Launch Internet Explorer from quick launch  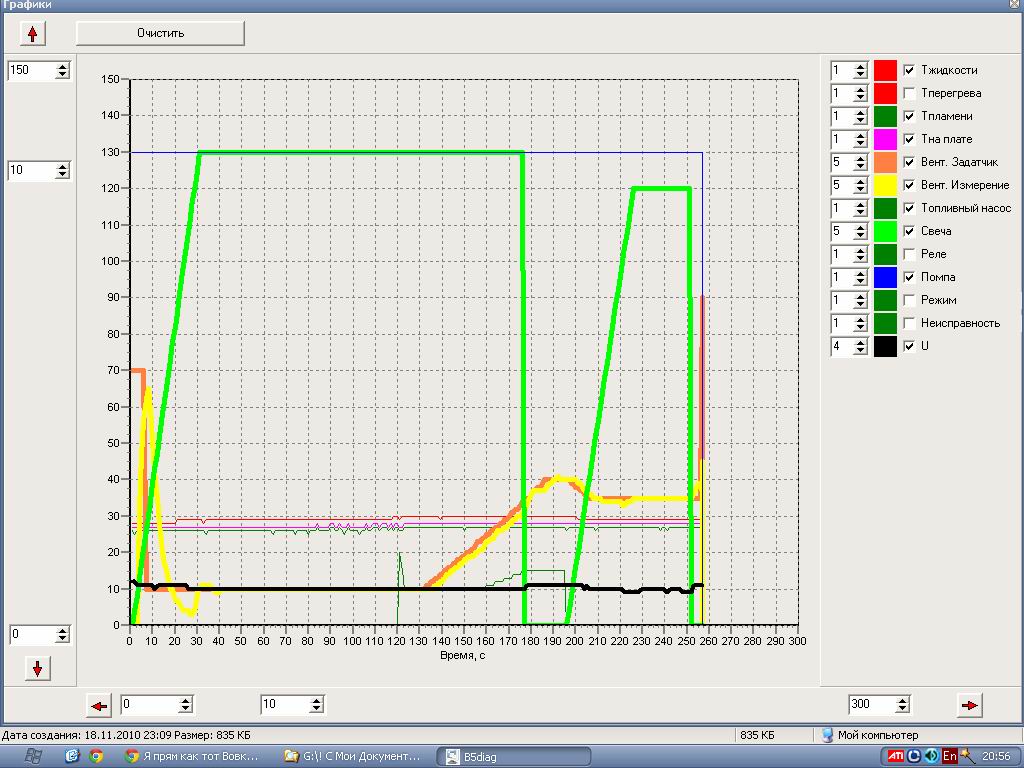(x=72, y=756)
